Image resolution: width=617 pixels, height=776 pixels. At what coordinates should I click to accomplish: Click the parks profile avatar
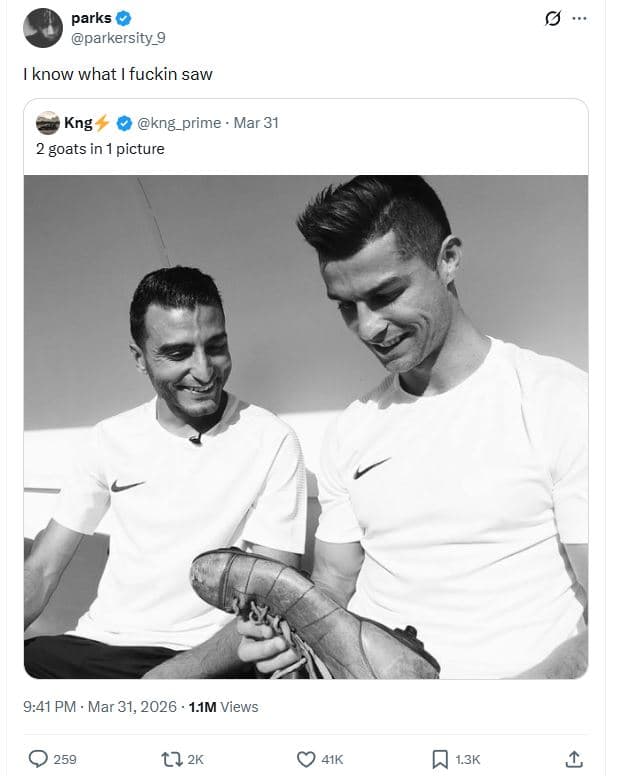pyautogui.click(x=42, y=28)
